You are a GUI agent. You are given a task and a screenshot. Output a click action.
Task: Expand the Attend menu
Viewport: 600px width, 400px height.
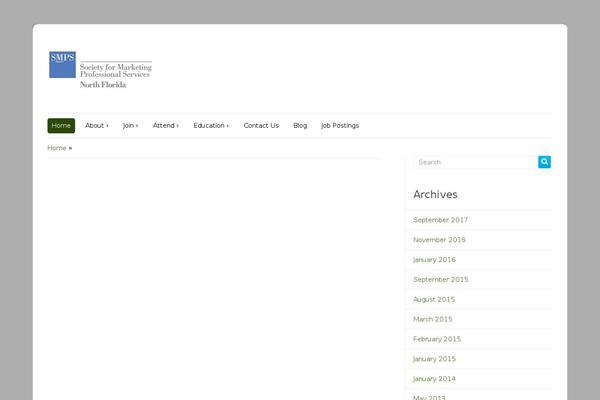tap(166, 126)
